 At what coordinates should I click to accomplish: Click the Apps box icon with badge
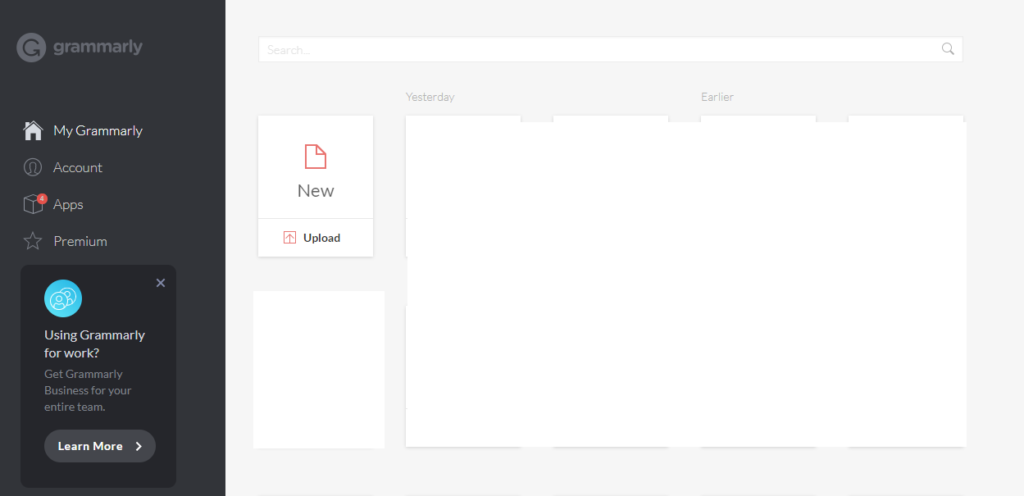(34, 204)
